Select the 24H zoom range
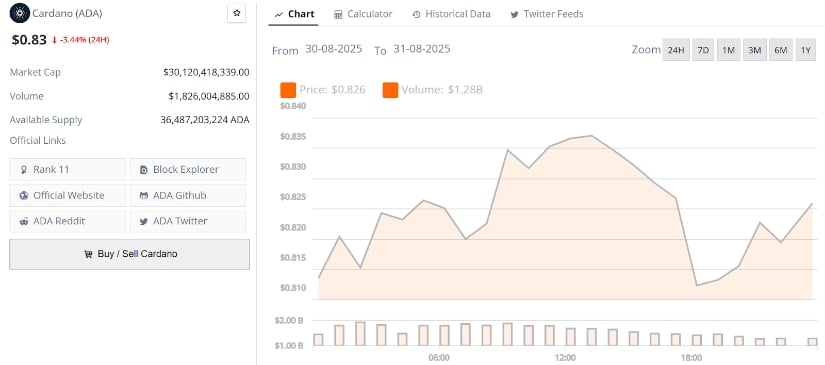Image resolution: width=825 pixels, height=365 pixels. coord(676,50)
